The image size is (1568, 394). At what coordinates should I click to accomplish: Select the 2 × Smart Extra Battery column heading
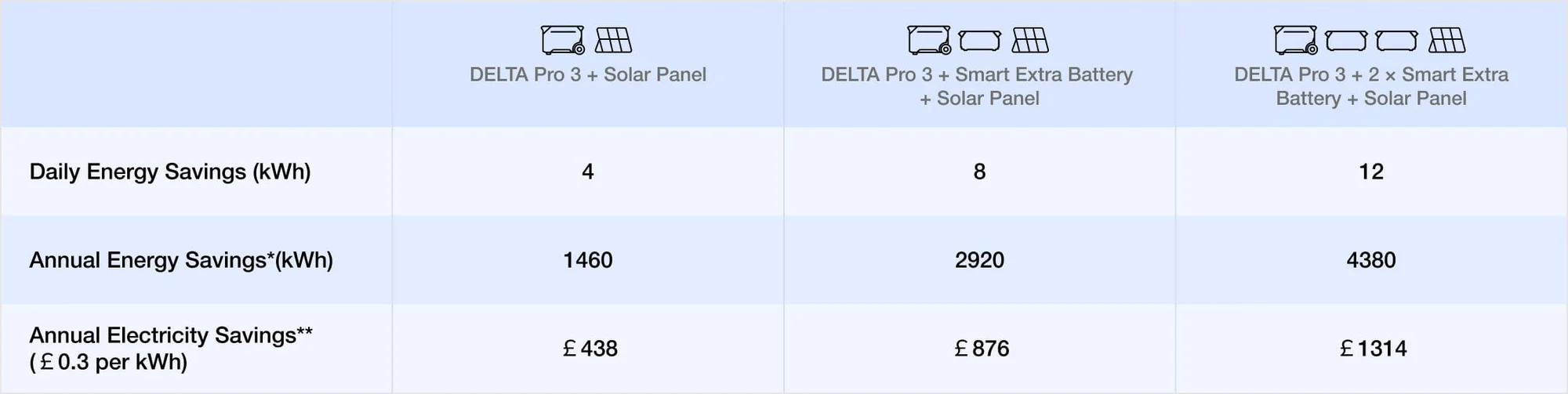tap(1370, 86)
